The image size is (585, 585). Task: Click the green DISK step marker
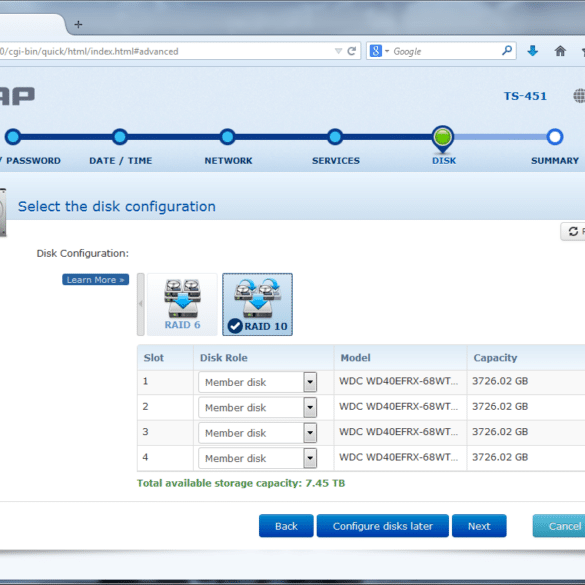443,137
